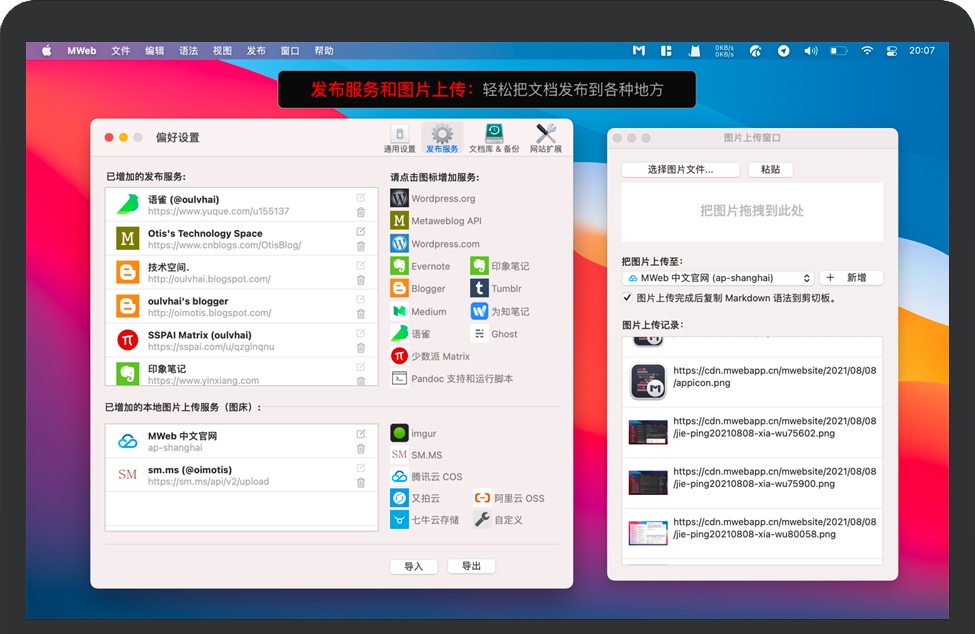Edit the 语雀 publishing service settings
Screen dimensions: 975x634
pos(359,199)
